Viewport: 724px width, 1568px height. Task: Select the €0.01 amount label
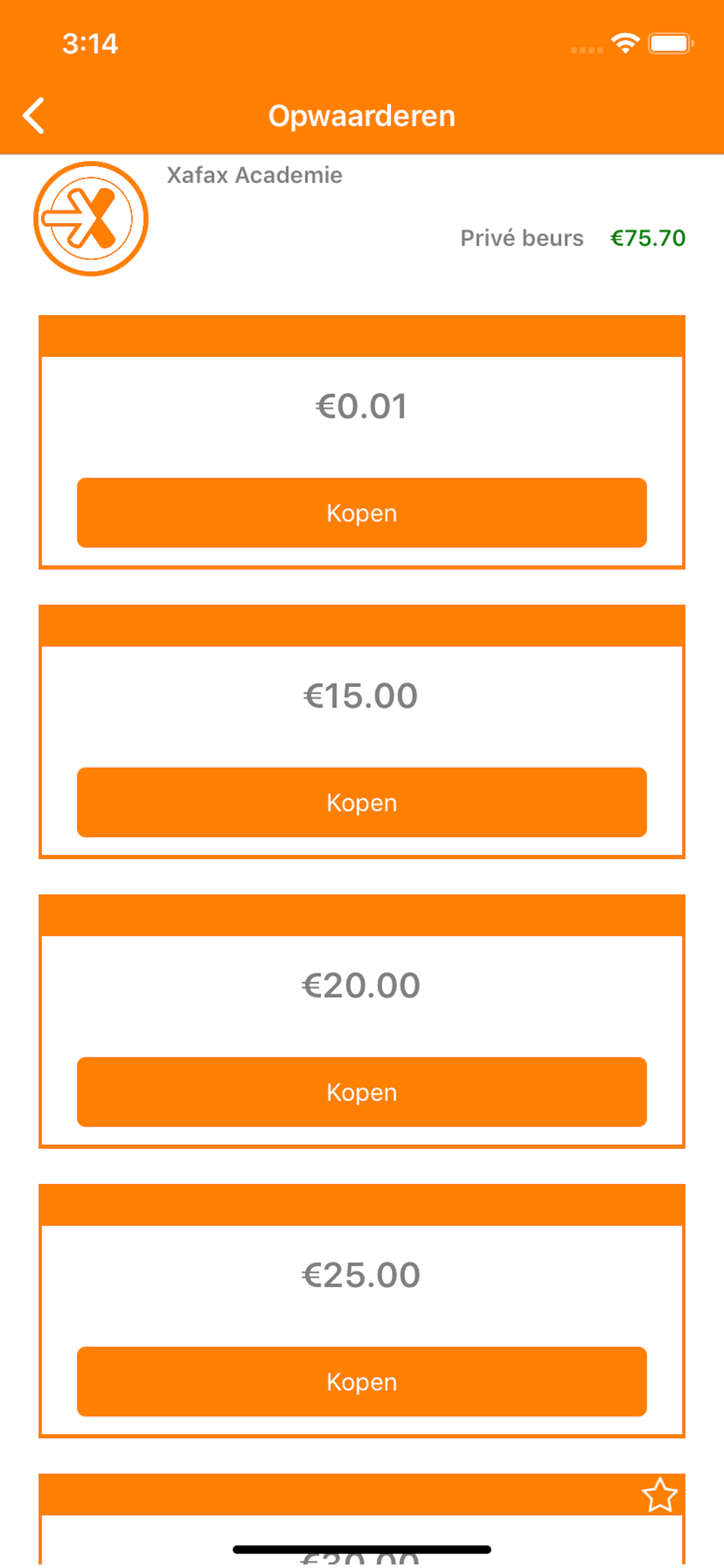pyautogui.click(x=361, y=406)
